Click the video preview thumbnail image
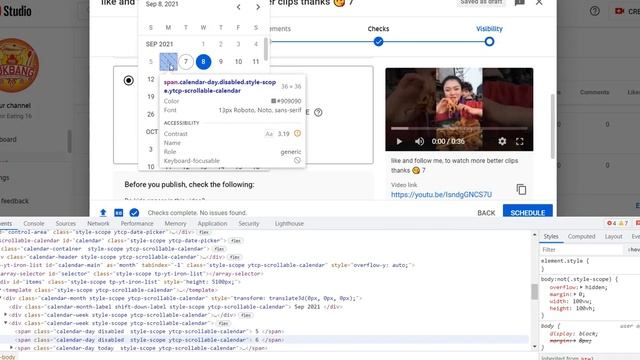 coord(459,109)
